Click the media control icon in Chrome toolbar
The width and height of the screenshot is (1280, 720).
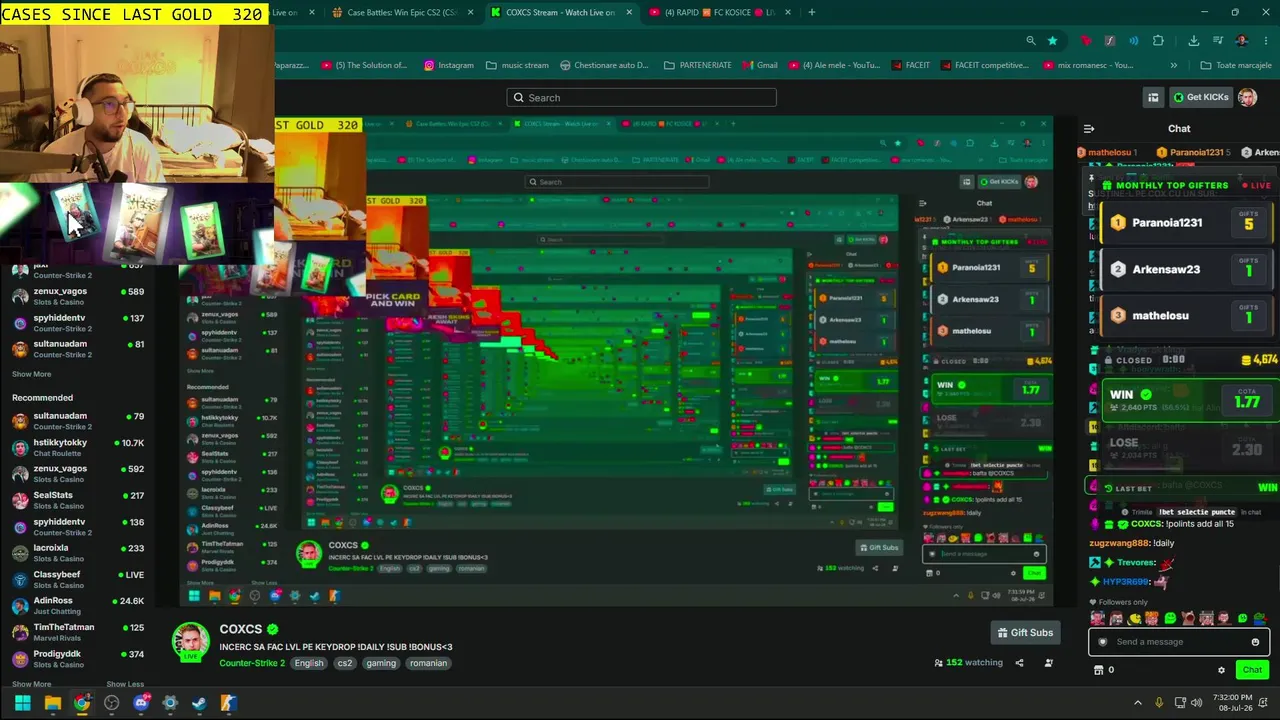[x=1218, y=41]
